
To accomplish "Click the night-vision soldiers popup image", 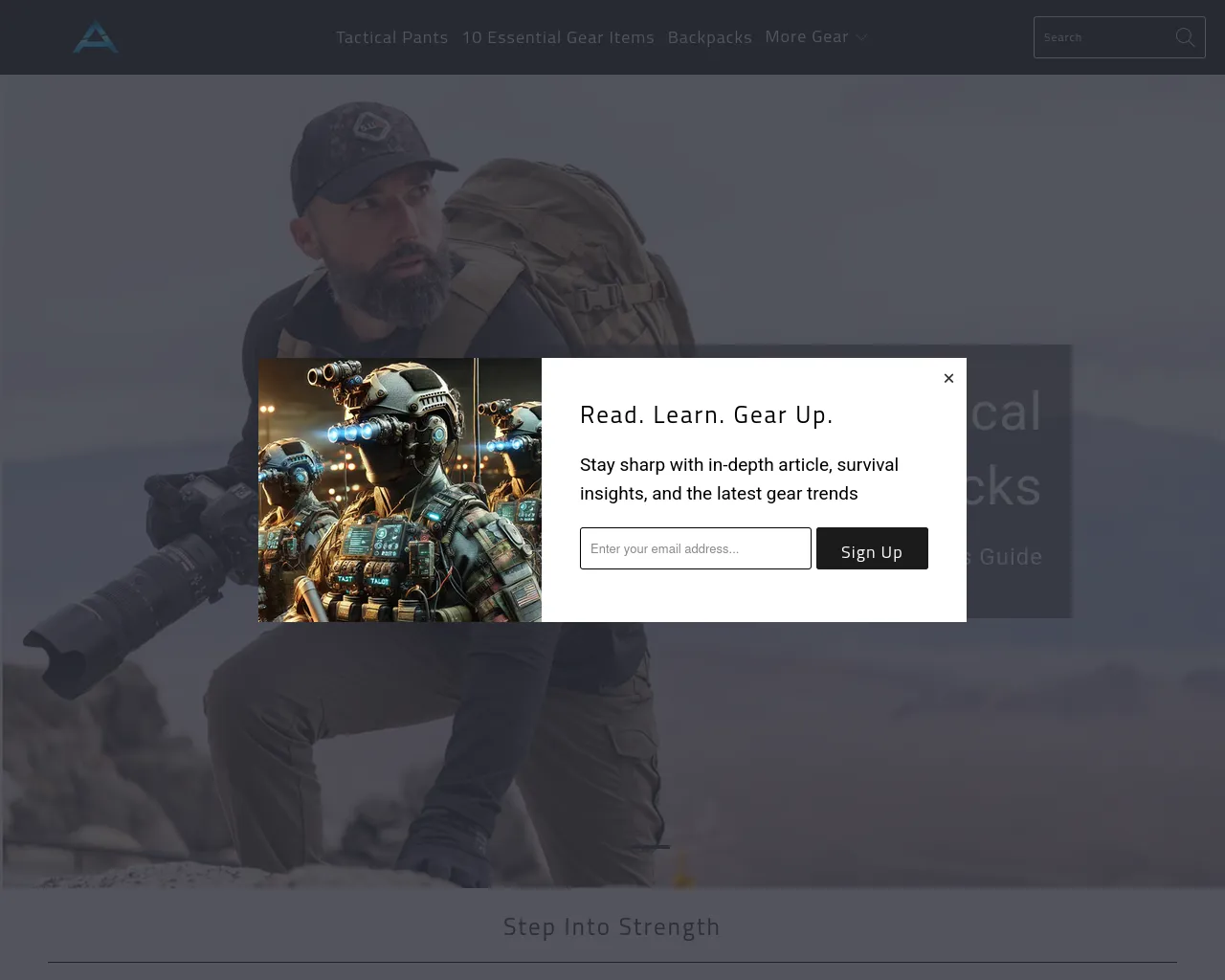I will (x=400, y=490).
